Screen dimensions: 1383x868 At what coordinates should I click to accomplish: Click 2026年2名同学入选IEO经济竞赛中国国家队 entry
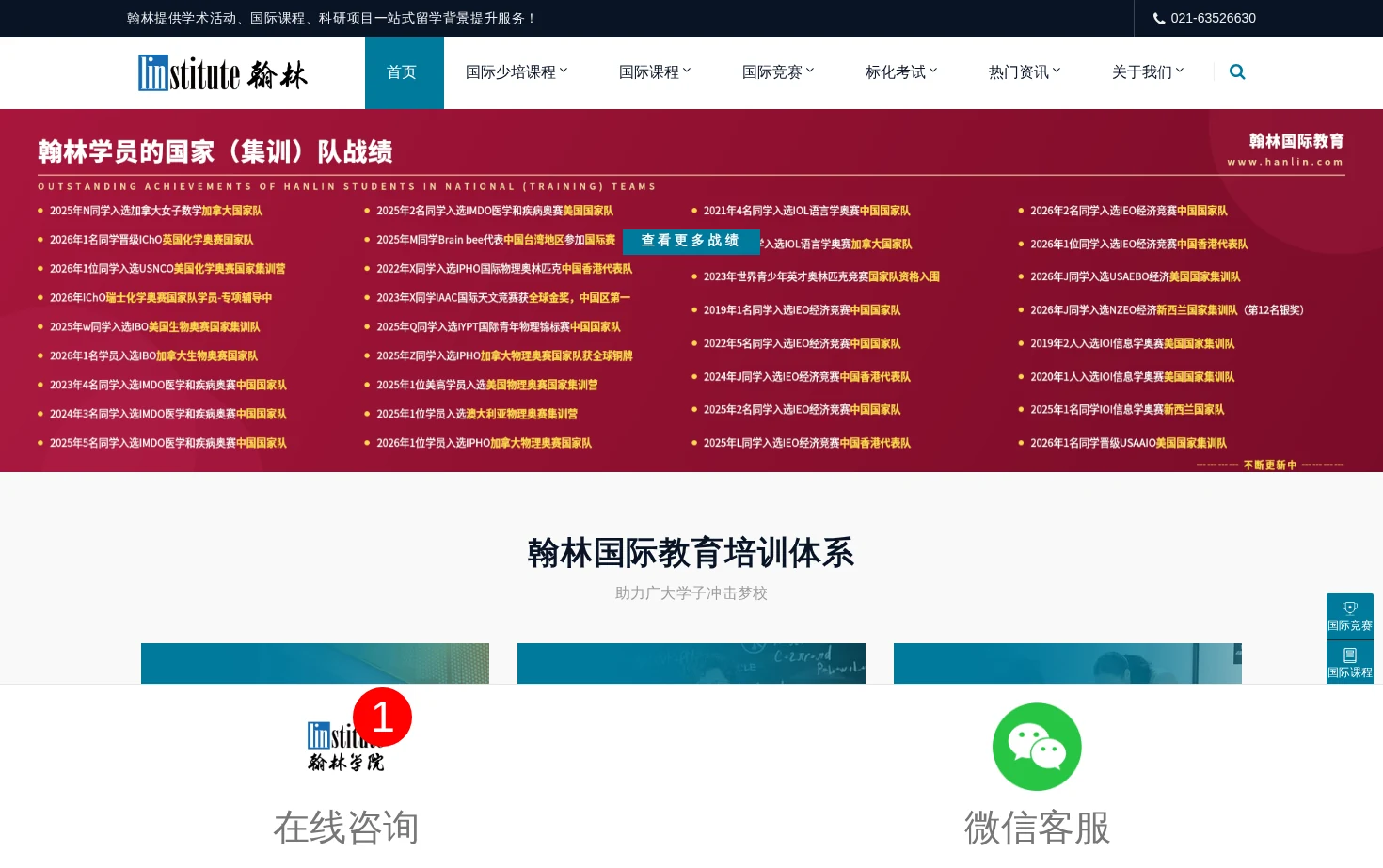coord(1128,211)
